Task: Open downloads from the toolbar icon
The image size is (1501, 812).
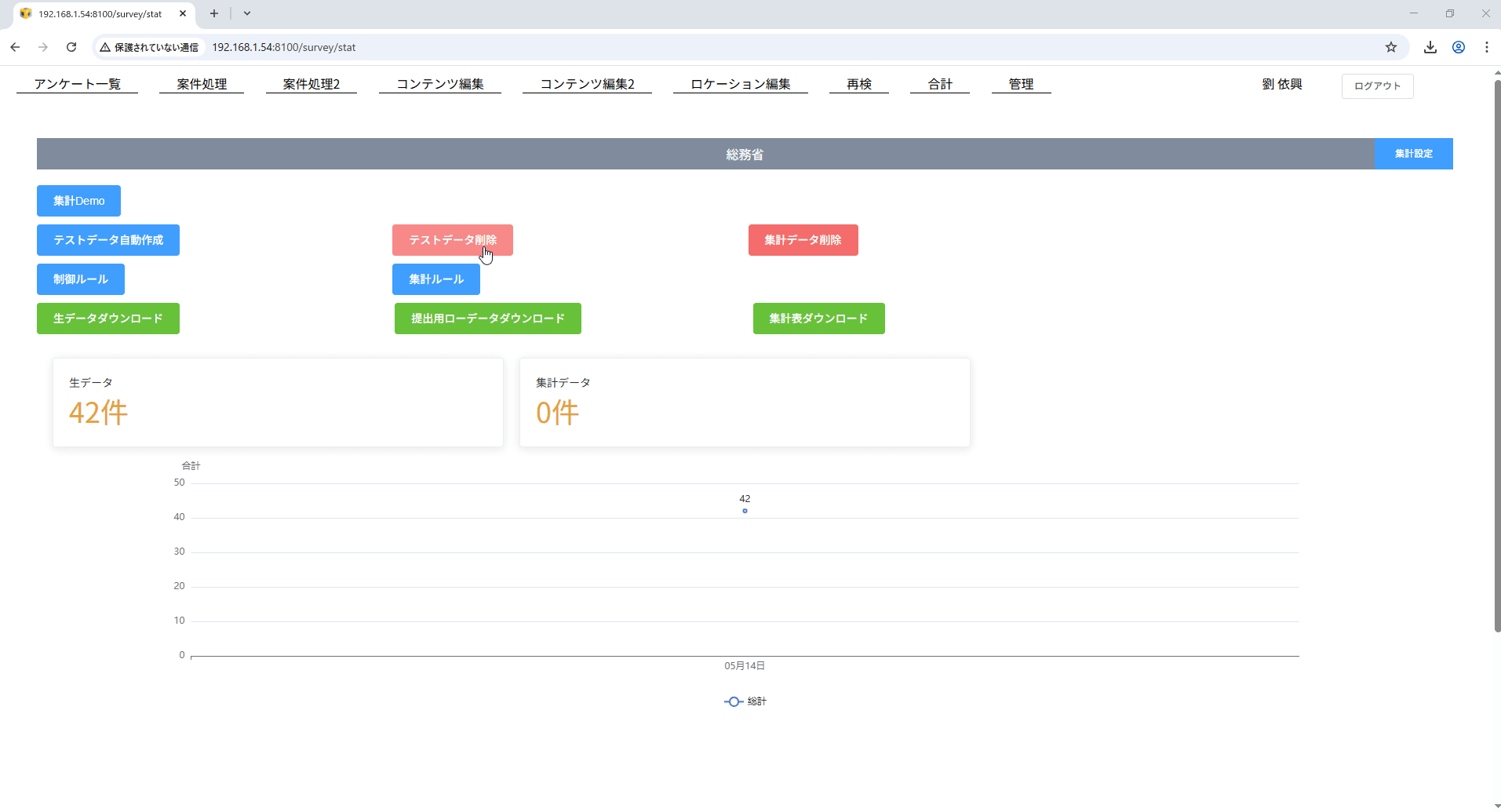Action: 1430,47
